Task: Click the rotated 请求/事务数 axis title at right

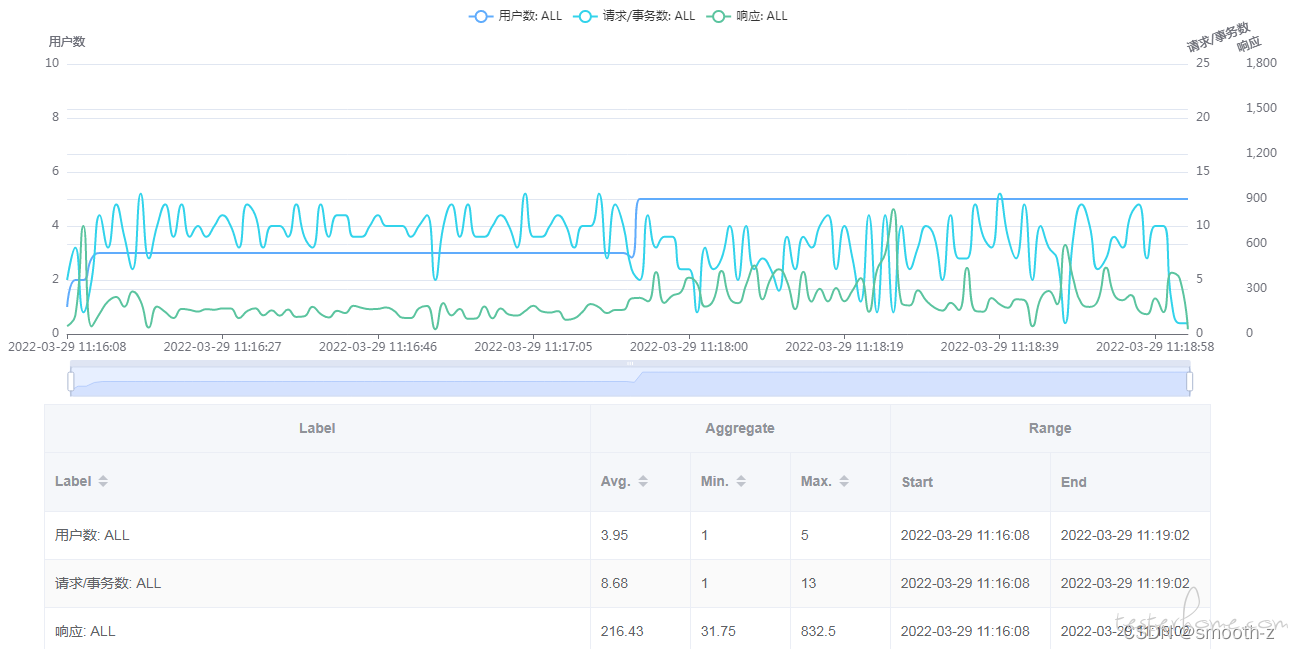Action: [x=1218, y=38]
